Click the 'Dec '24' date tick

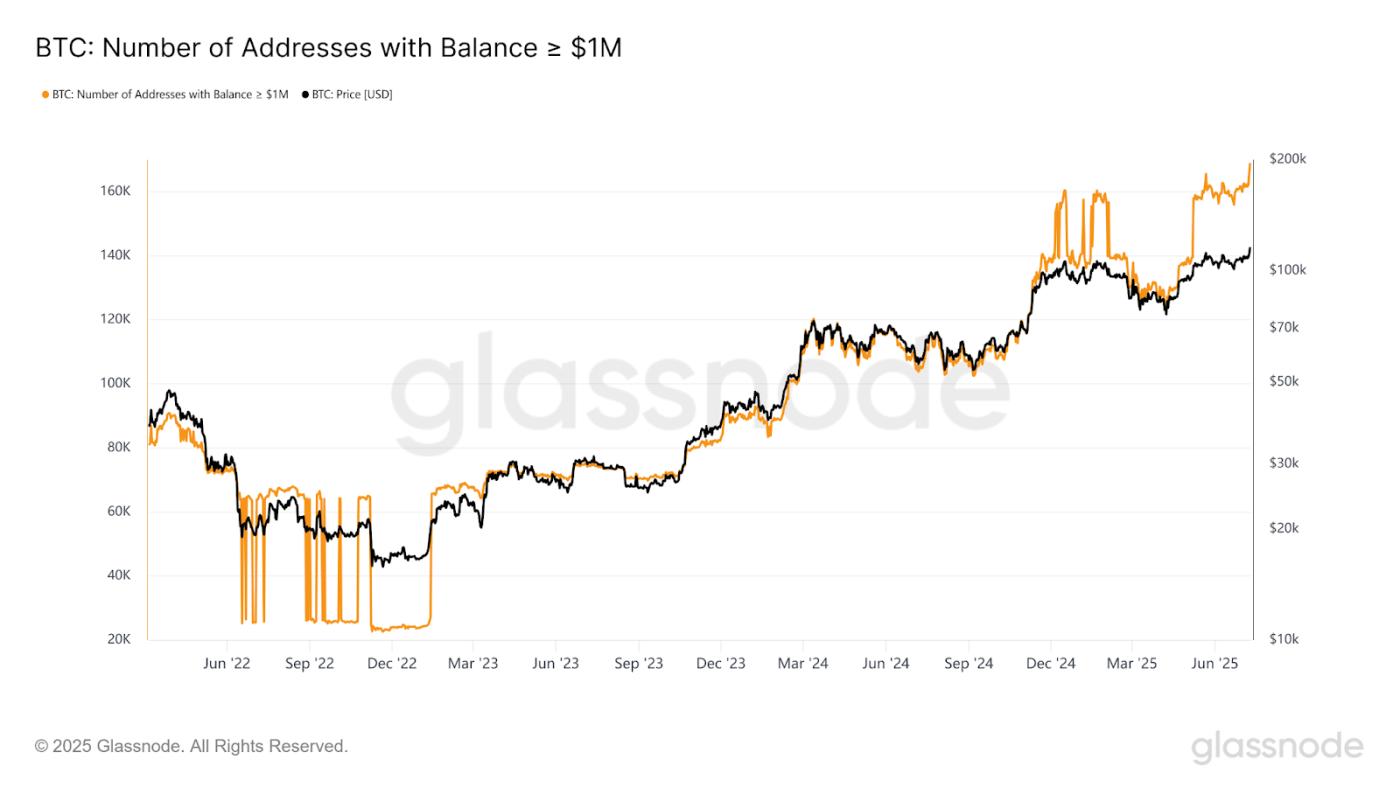click(1050, 663)
